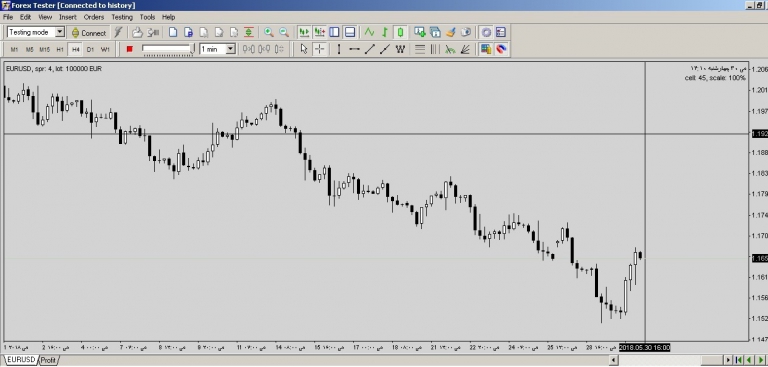Screen dimensions: 768x367
Task: Toggle the H4 timeframe button
Action: click(75, 49)
